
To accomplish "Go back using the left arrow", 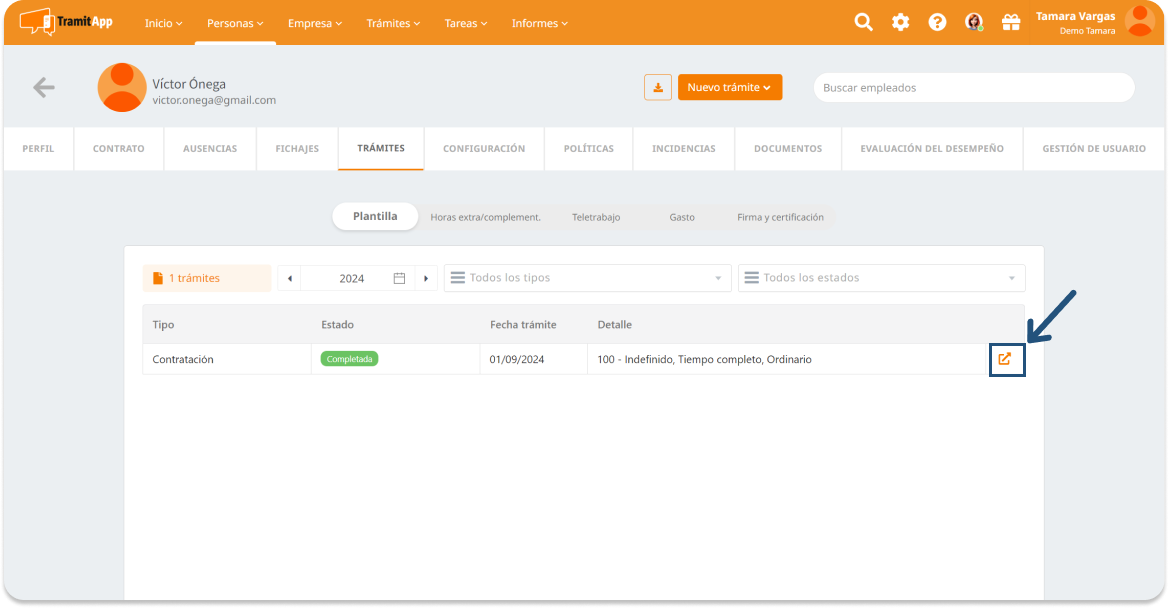I will click(x=43, y=88).
